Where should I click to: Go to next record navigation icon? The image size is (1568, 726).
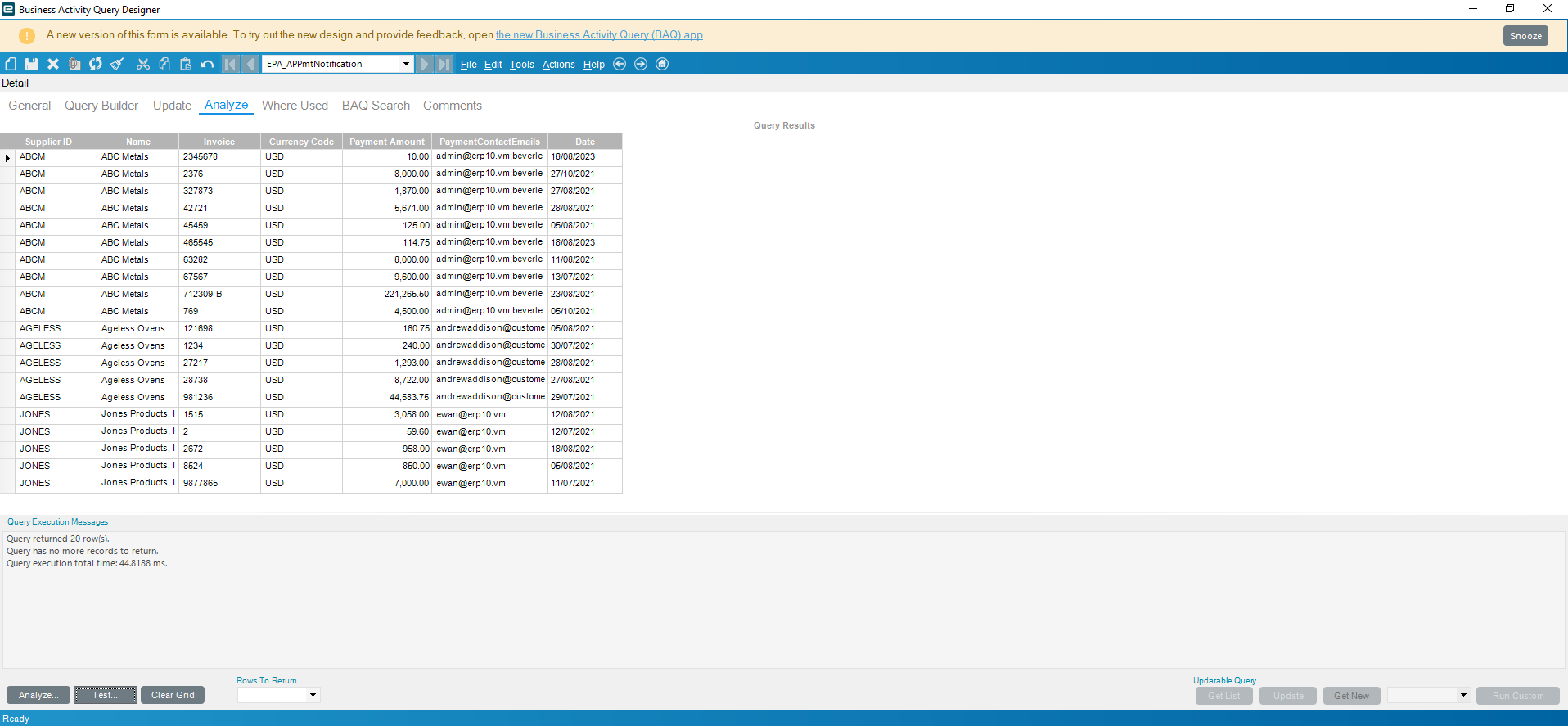coord(424,64)
